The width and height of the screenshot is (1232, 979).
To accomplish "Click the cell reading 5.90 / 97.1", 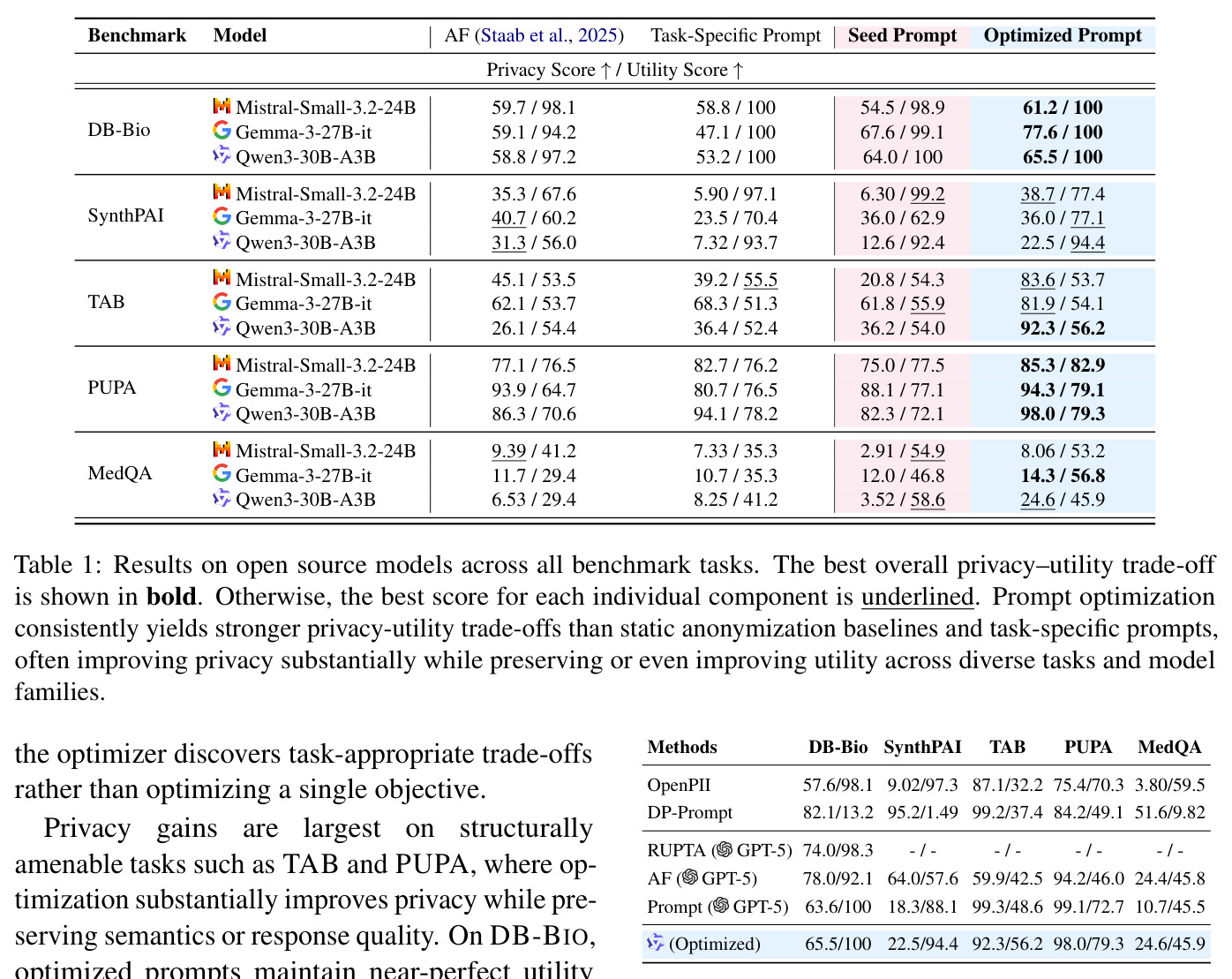I will click(736, 193).
